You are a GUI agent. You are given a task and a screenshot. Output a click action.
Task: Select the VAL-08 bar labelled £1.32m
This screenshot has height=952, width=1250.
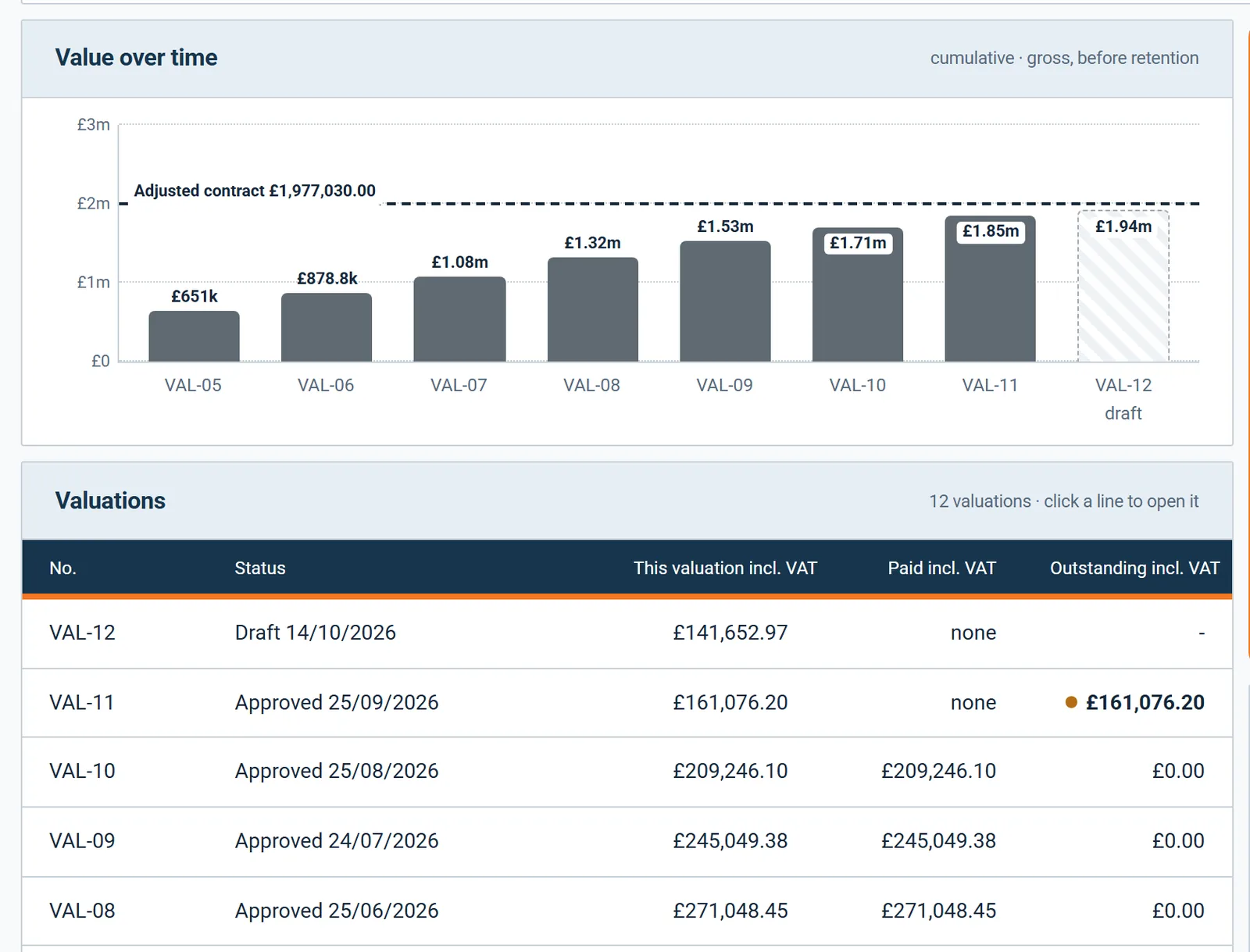(x=592, y=309)
